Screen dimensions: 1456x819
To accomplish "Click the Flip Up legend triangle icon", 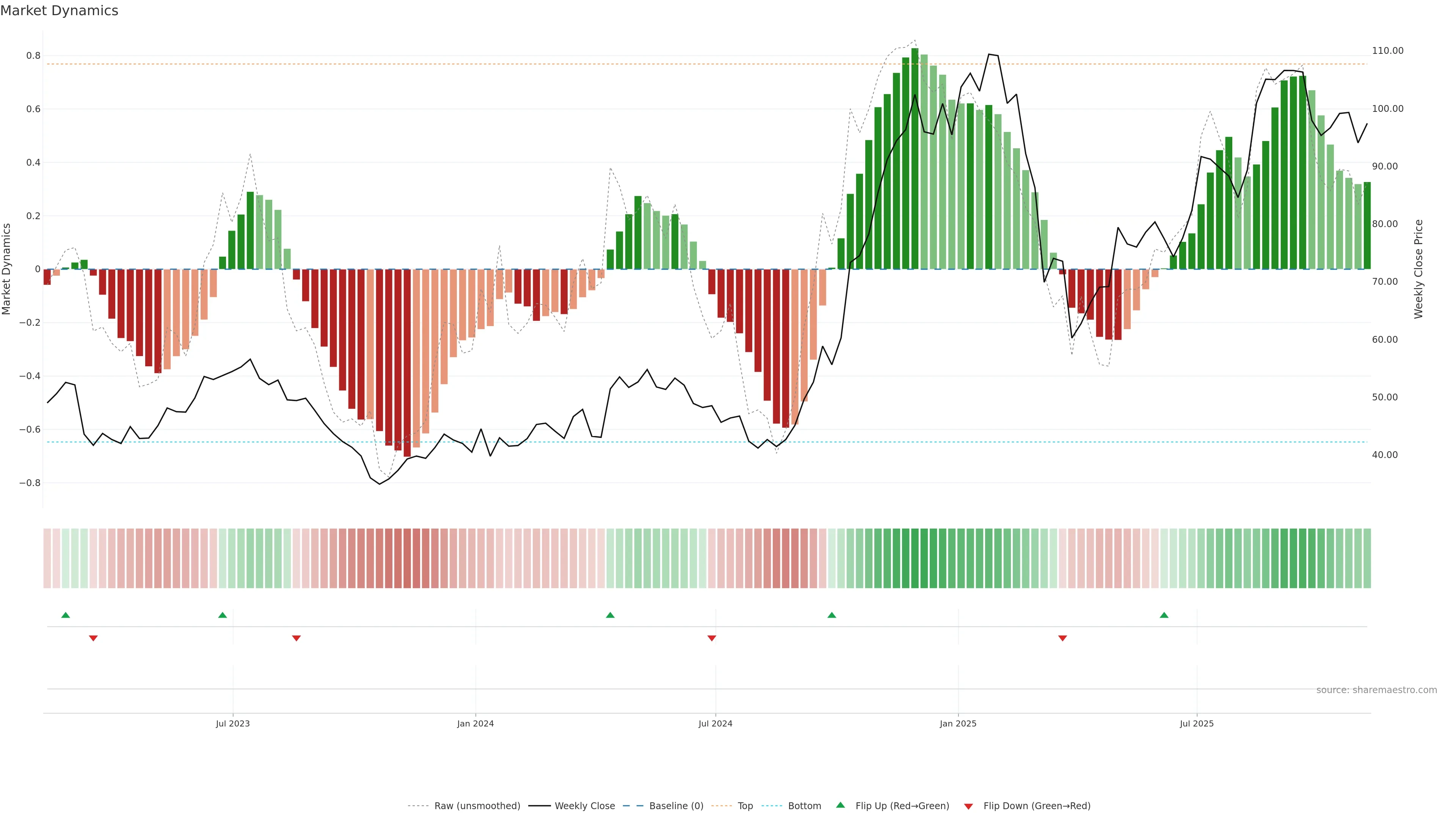I will pos(841,805).
